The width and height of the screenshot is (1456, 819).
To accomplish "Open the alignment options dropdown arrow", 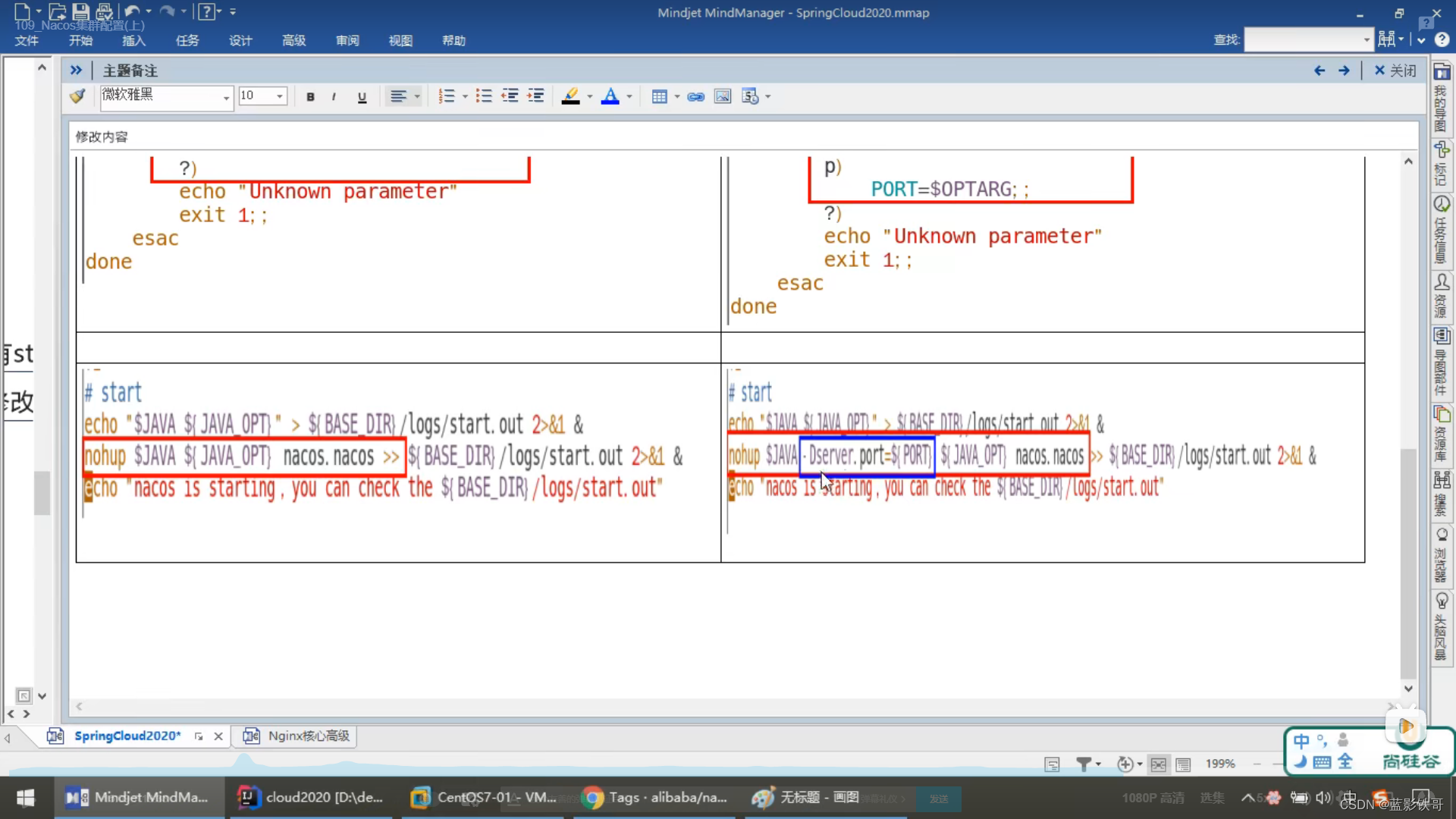I will click(x=417, y=96).
